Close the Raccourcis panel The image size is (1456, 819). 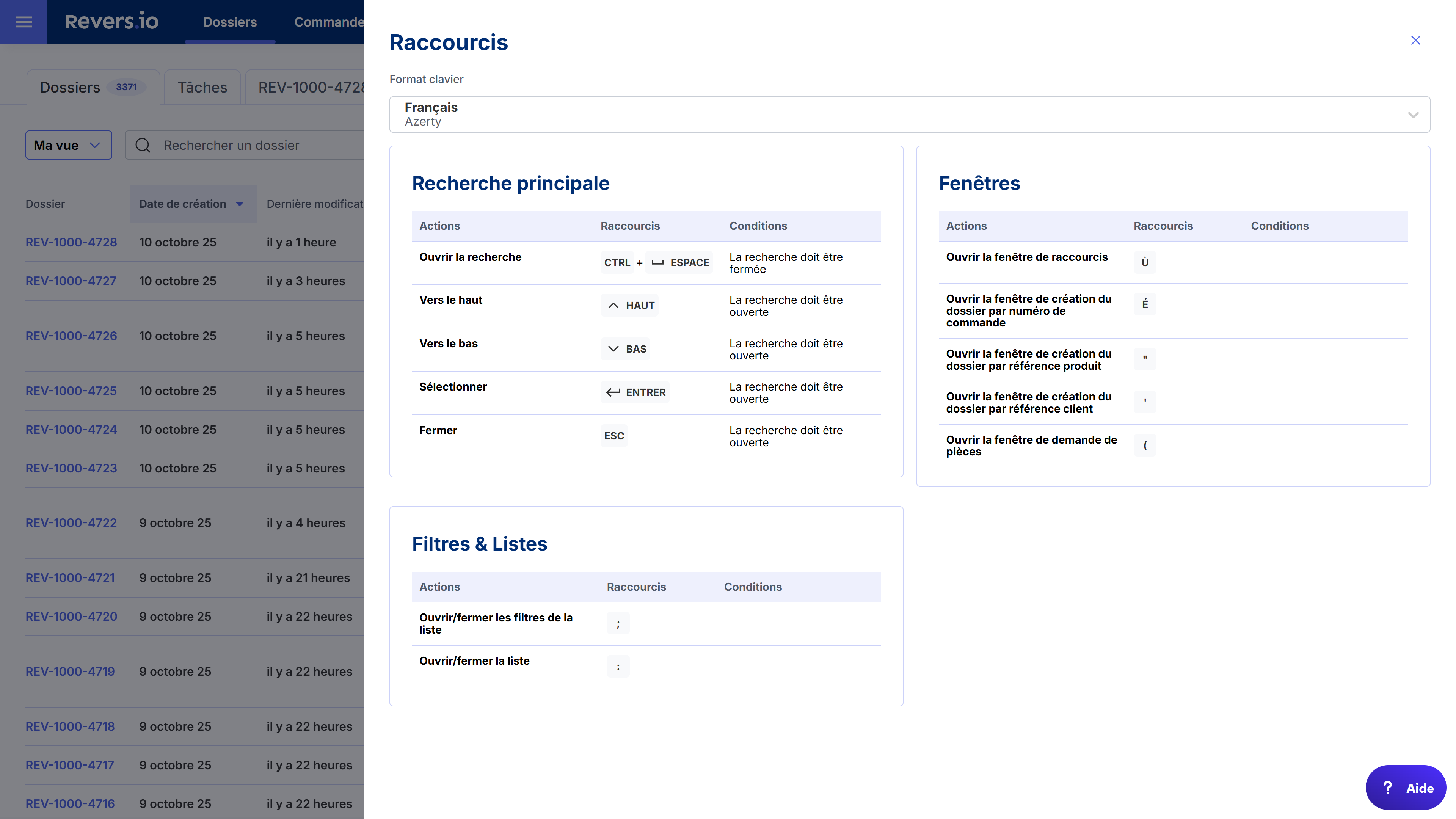tap(1415, 40)
